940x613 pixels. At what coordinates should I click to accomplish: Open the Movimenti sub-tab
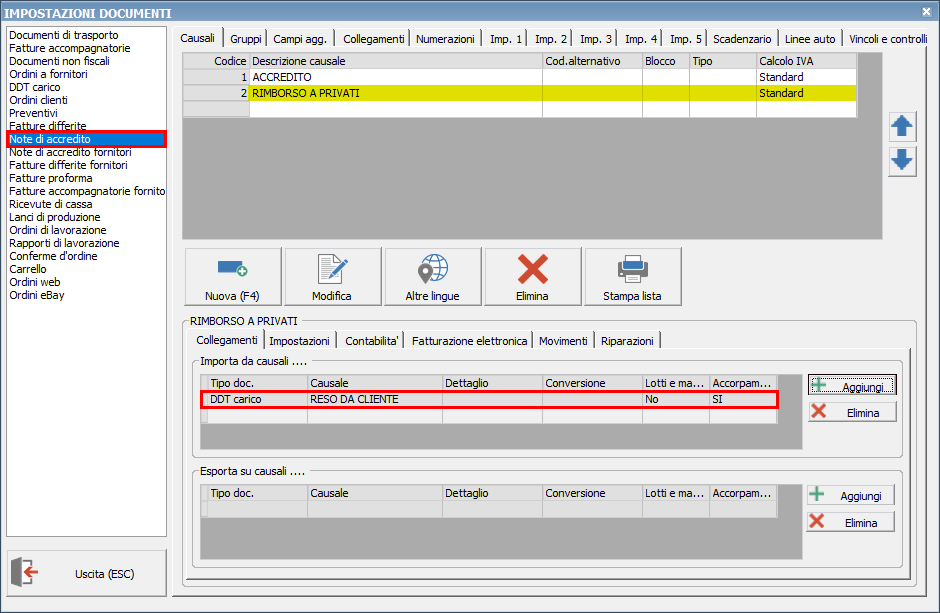point(563,341)
